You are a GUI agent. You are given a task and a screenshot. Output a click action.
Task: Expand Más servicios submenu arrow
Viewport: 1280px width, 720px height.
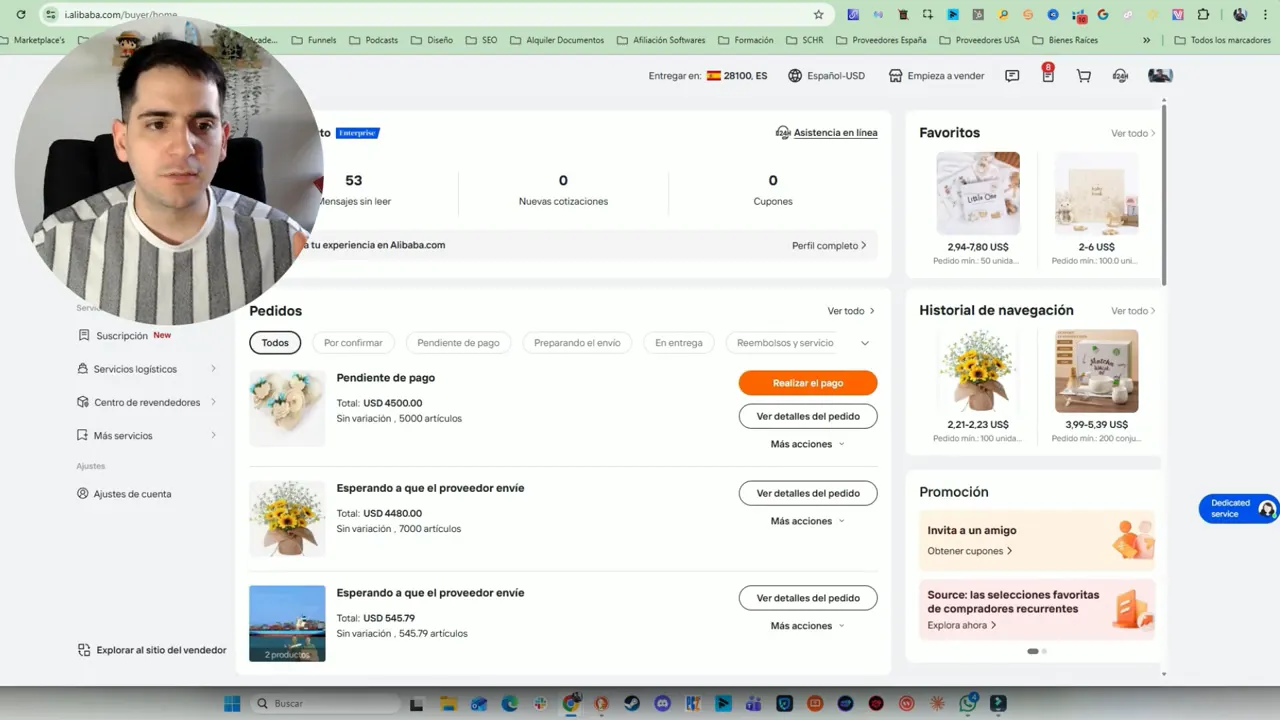pyautogui.click(x=213, y=435)
